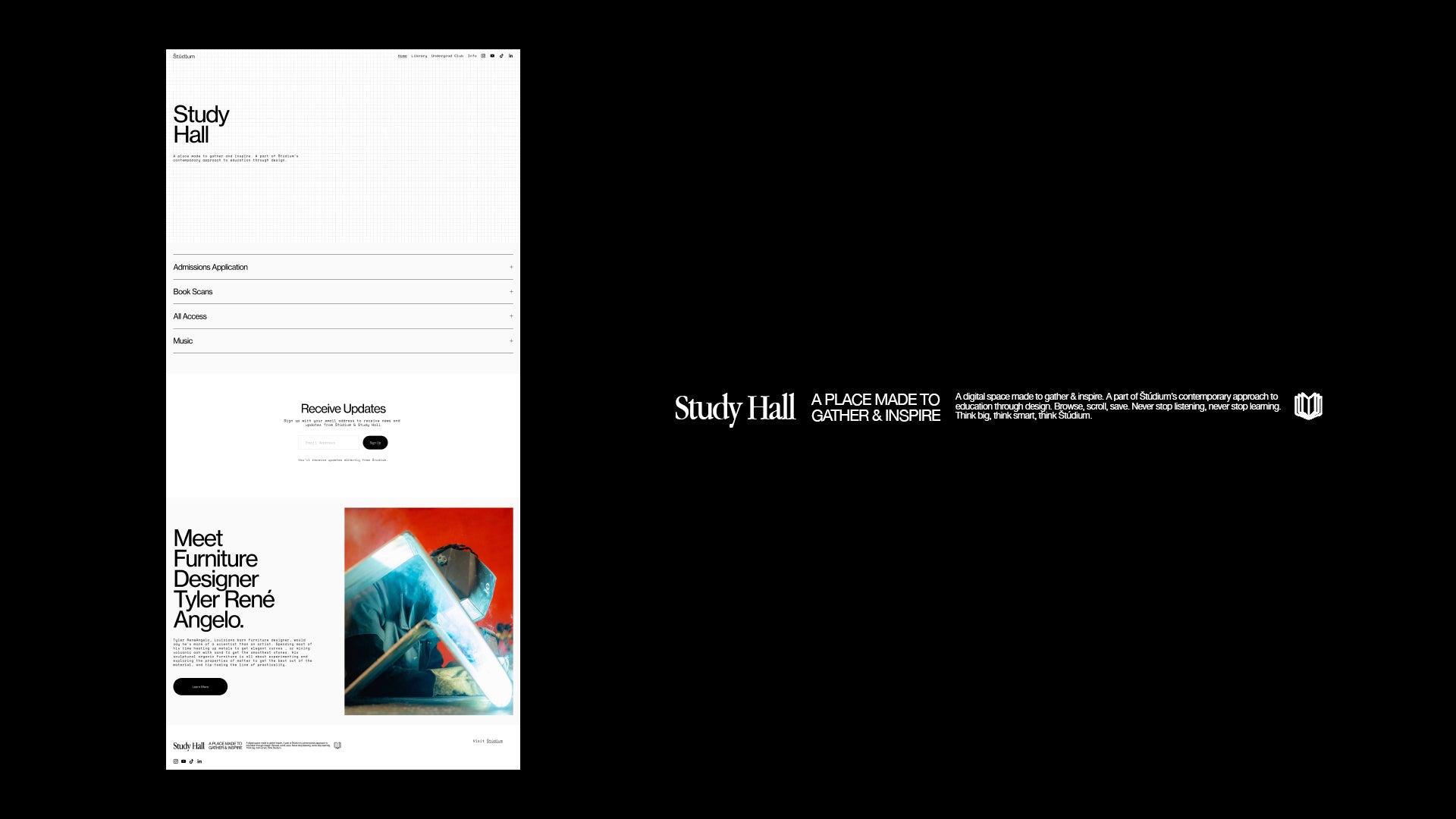Click the Instagram icon in the top navigation

point(483,56)
